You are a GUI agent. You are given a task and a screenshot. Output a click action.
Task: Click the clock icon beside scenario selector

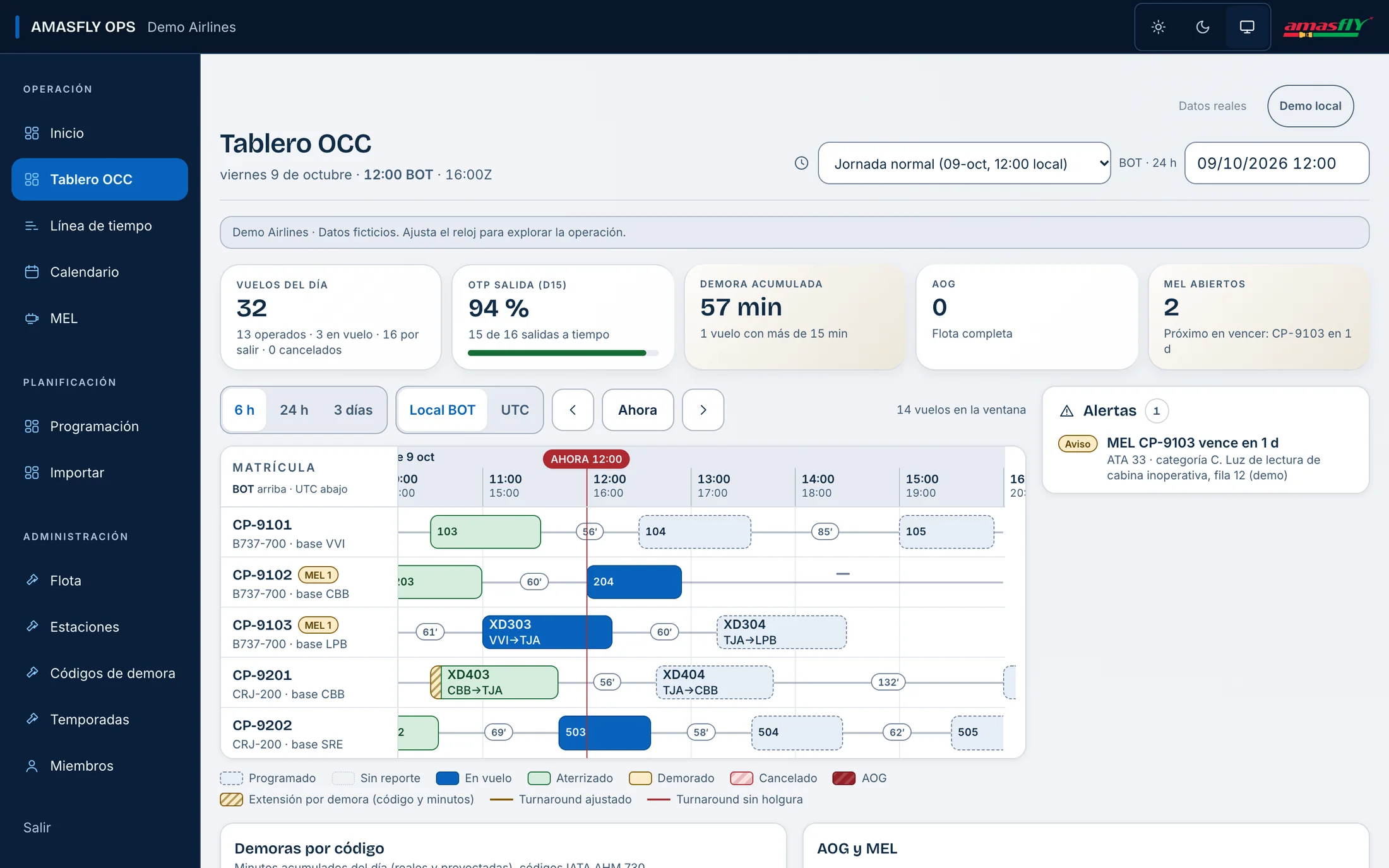[x=801, y=163]
